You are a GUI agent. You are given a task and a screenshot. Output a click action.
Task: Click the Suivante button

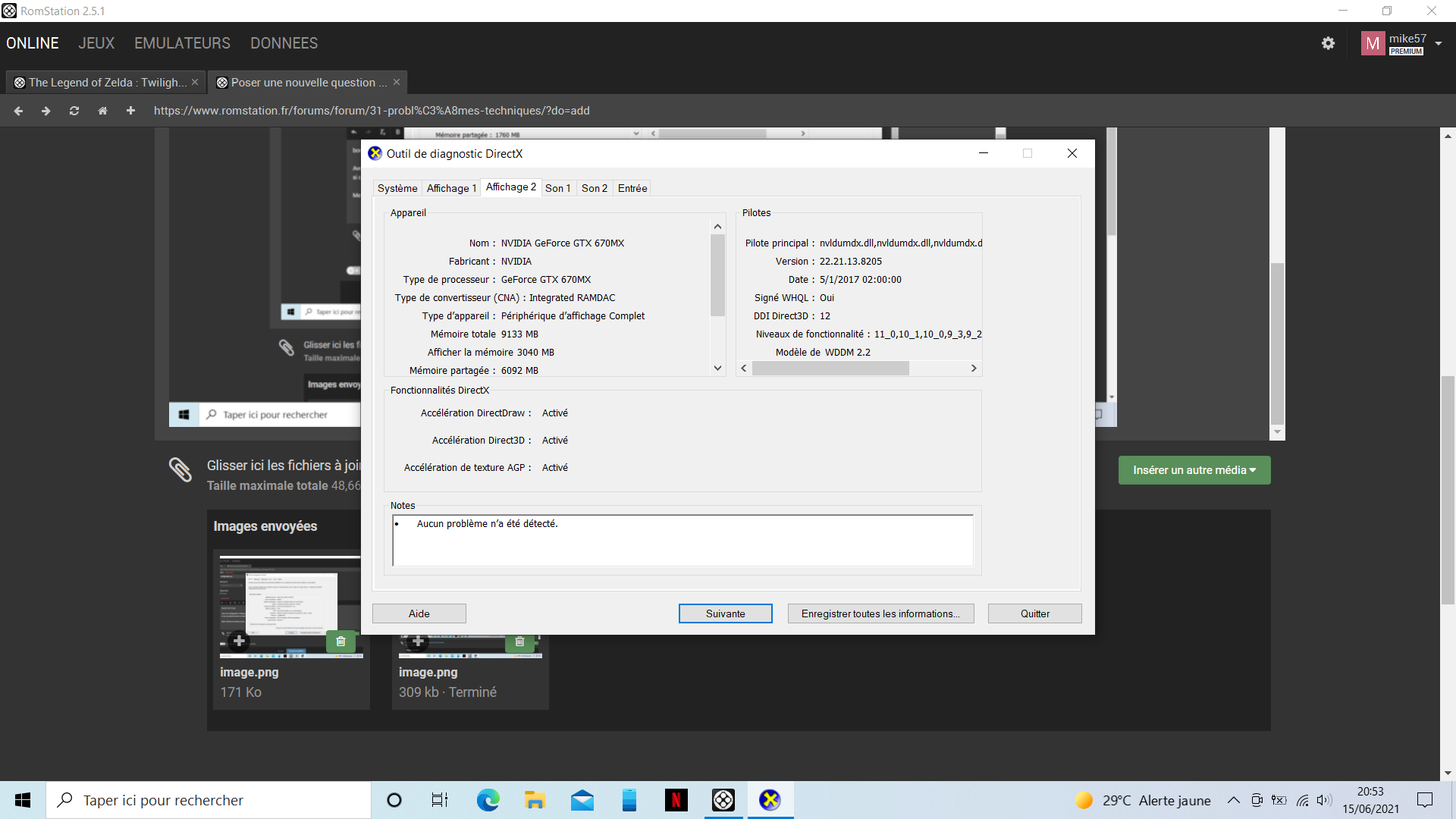point(725,613)
